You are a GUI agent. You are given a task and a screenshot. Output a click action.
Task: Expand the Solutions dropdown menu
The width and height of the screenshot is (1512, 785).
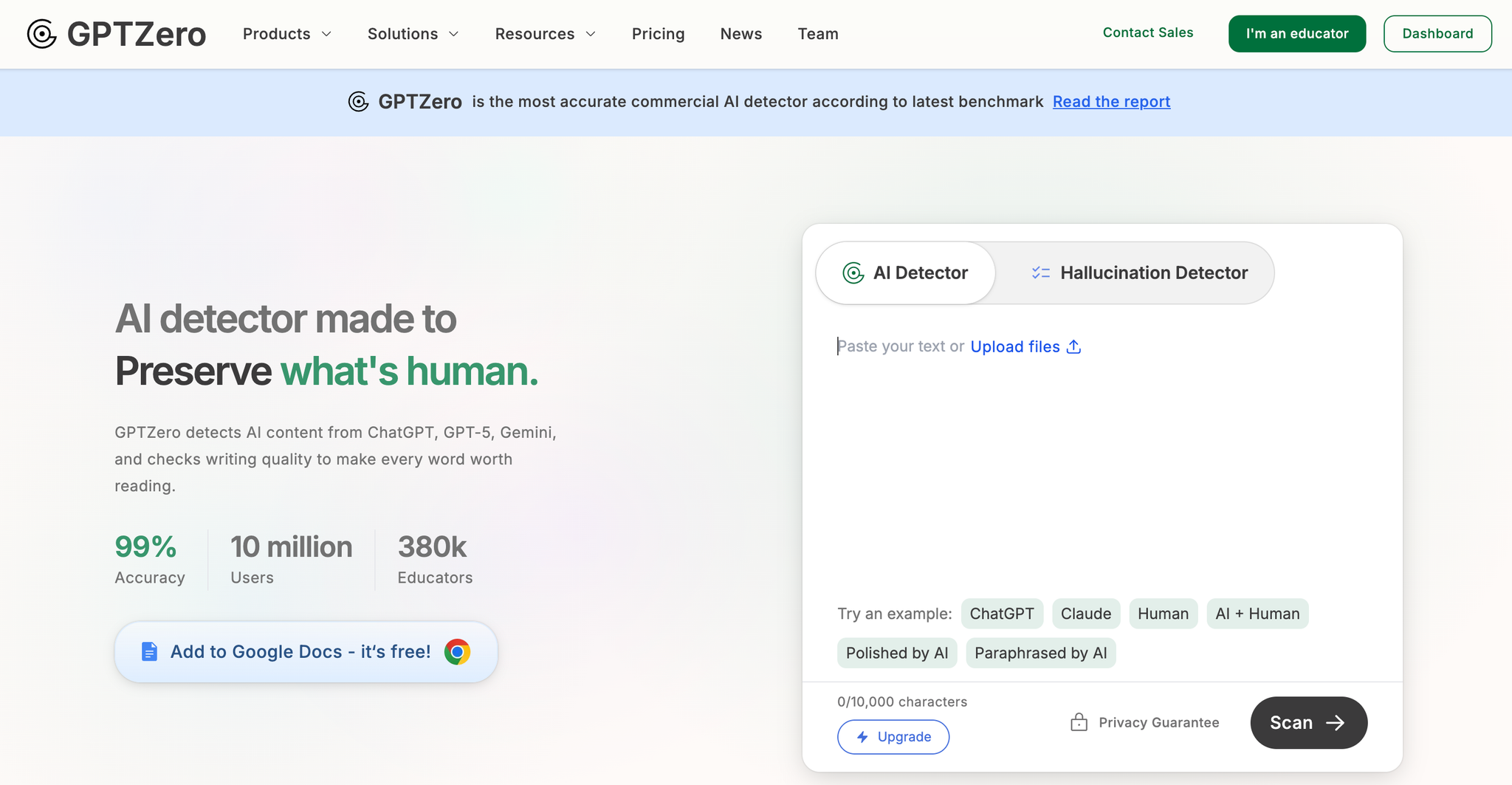(x=413, y=34)
